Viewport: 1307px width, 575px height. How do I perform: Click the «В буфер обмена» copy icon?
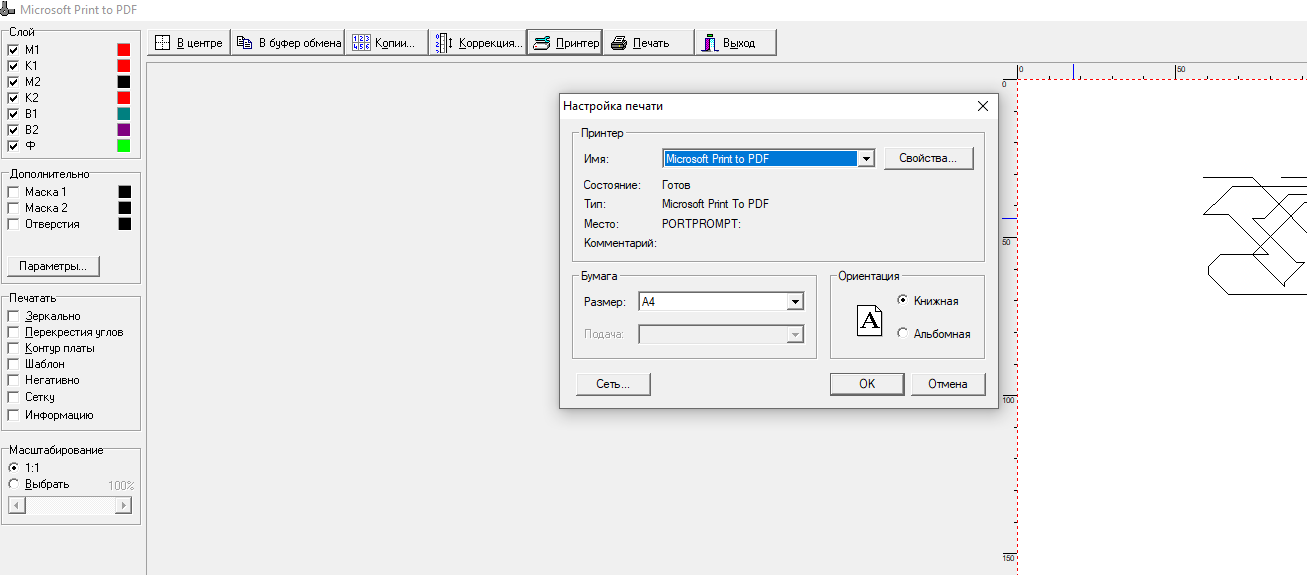pyautogui.click(x=244, y=43)
